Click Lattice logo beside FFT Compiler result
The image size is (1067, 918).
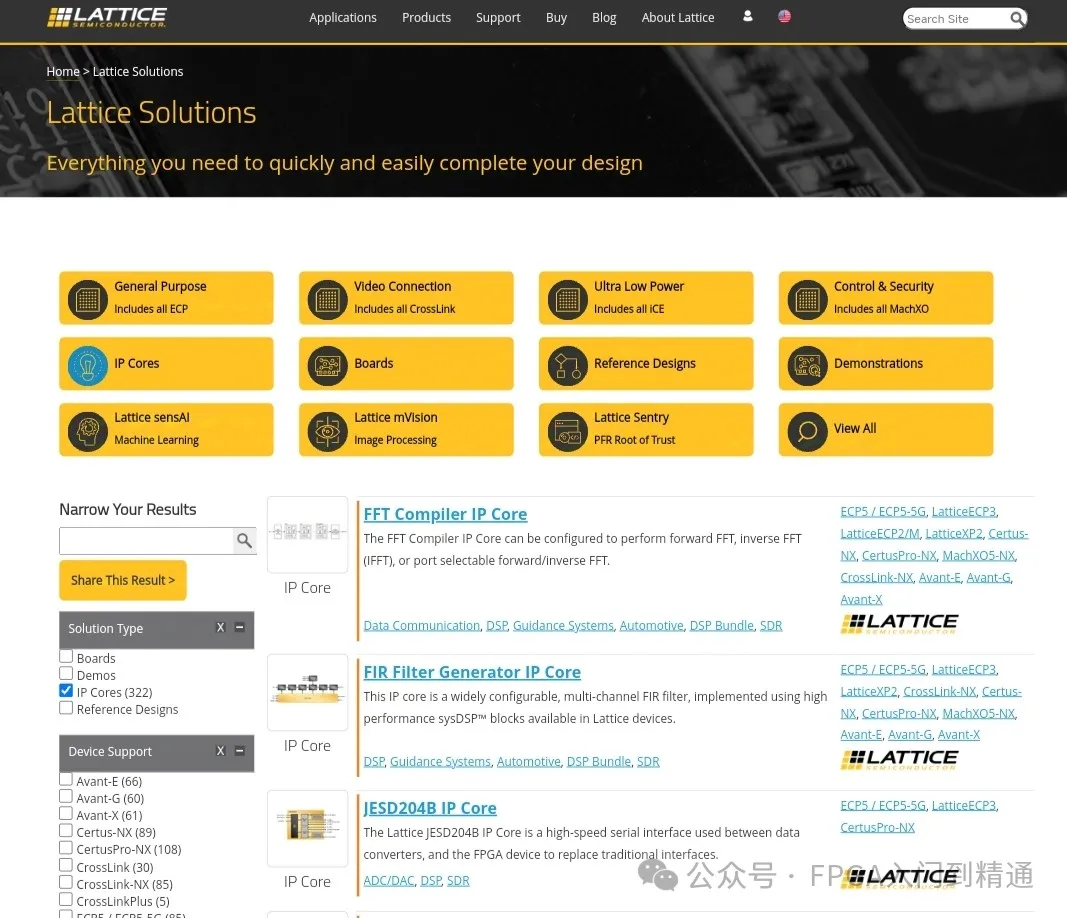click(x=898, y=623)
